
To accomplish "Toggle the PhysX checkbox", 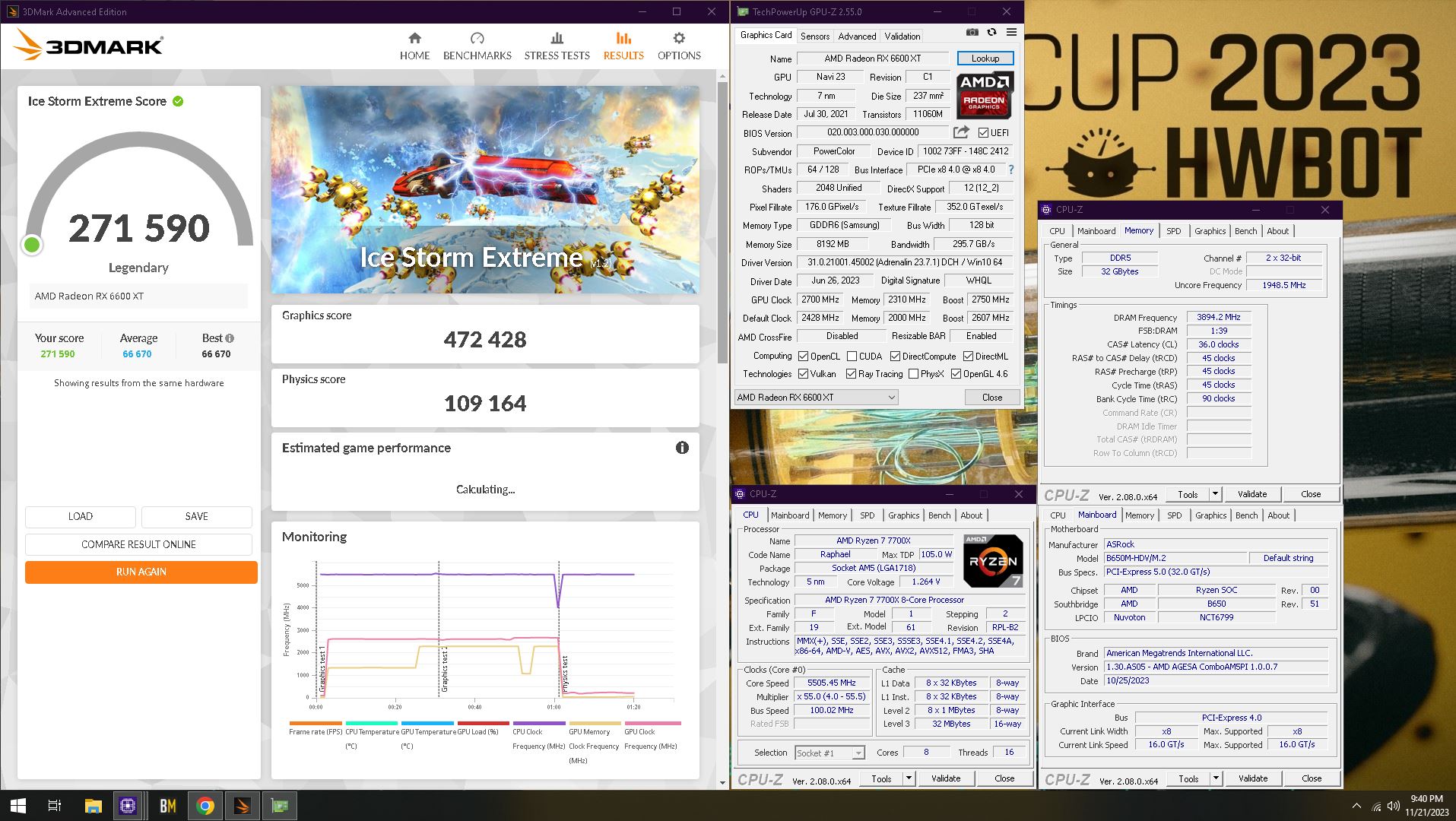I will click(x=913, y=374).
